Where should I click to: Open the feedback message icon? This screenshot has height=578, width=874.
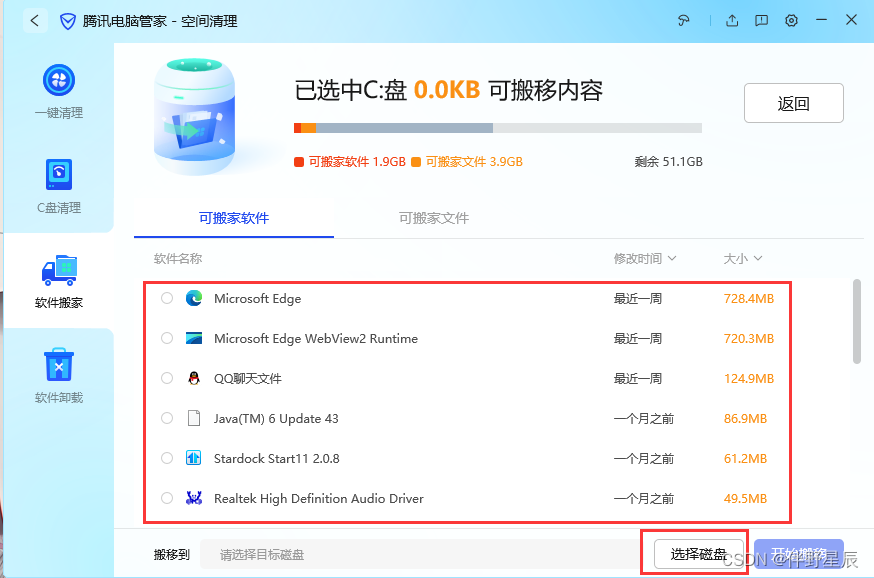click(x=761, y=21)
